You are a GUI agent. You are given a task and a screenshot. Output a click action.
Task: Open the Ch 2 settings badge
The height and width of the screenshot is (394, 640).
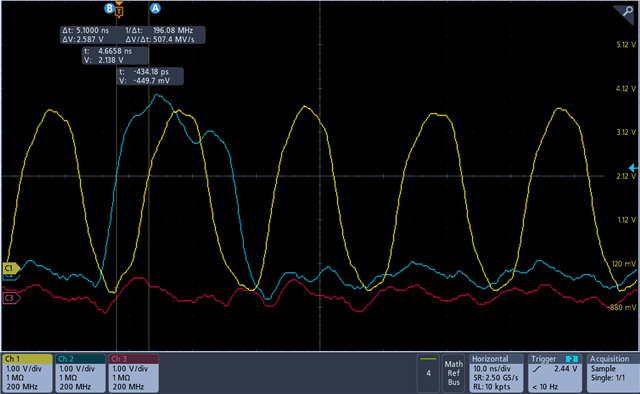[x=80, y=373]
